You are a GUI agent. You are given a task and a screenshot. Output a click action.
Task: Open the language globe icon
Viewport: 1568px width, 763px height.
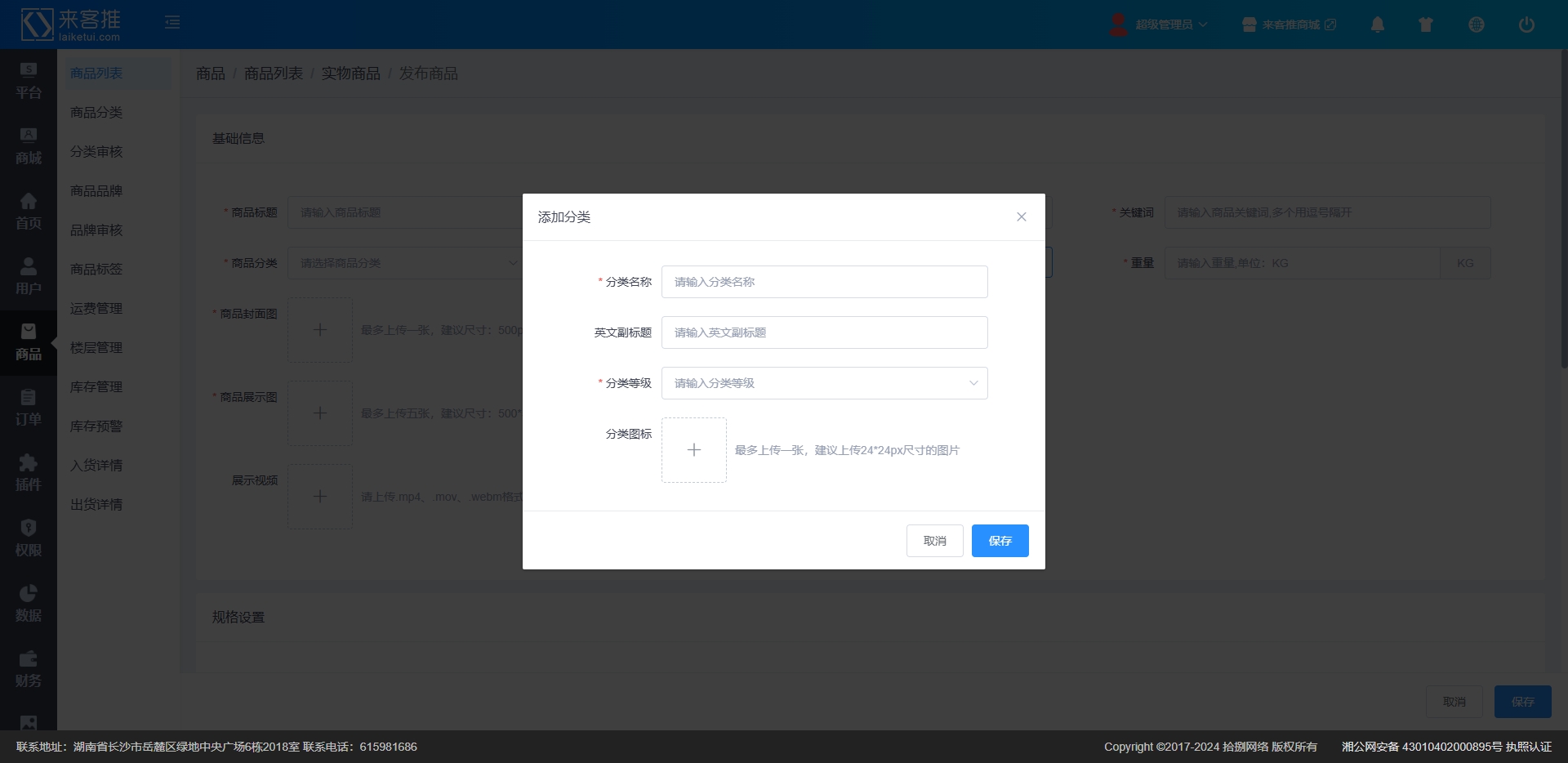(x=1476, y=25)
